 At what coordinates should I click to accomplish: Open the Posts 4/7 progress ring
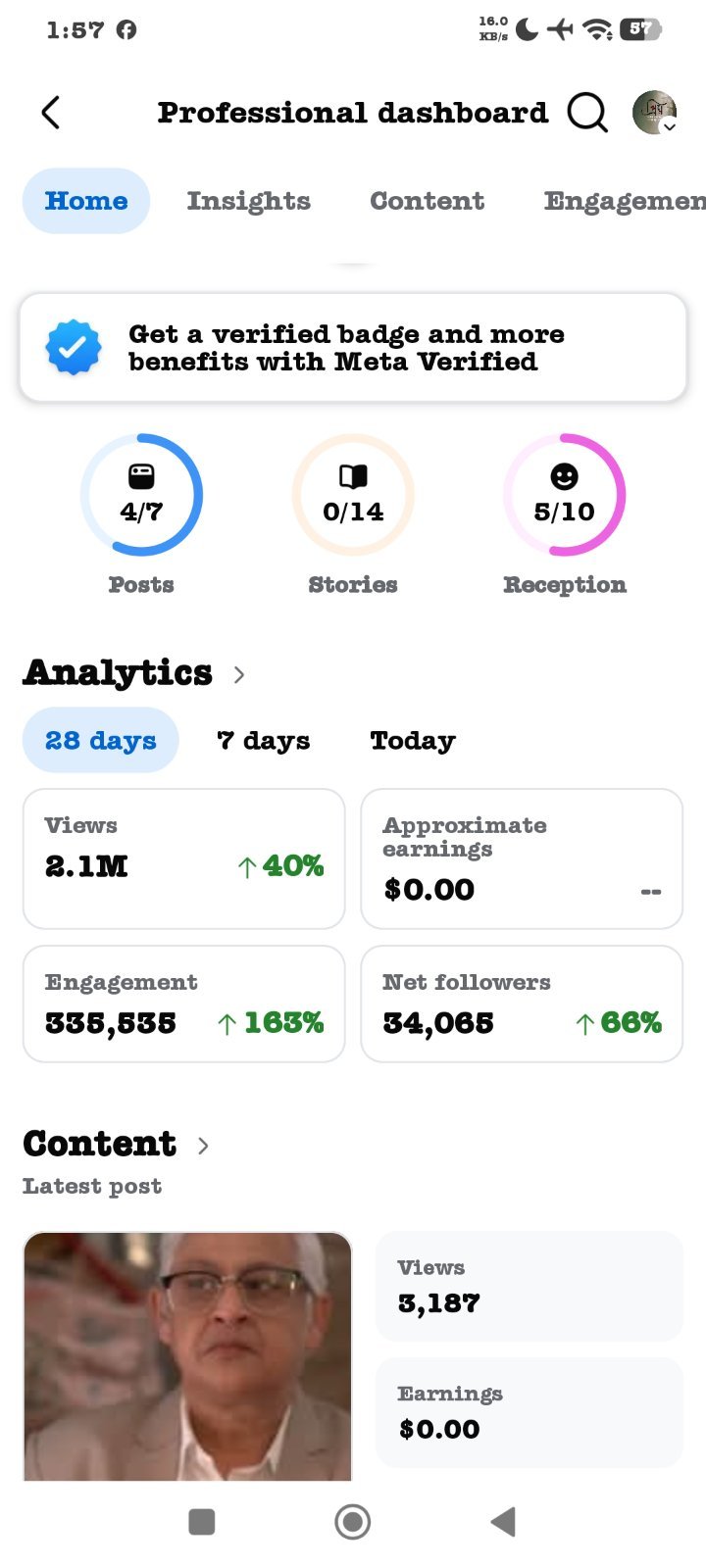[141, 495]
